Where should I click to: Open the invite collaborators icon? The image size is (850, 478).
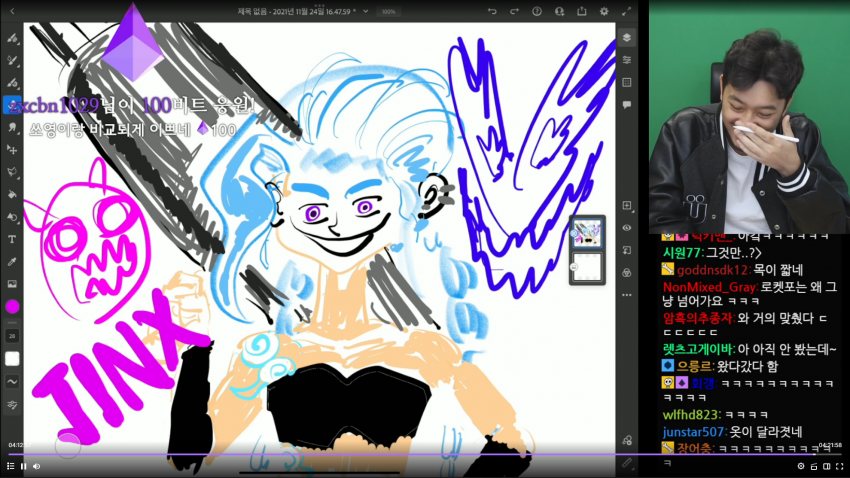coord(559,11)
